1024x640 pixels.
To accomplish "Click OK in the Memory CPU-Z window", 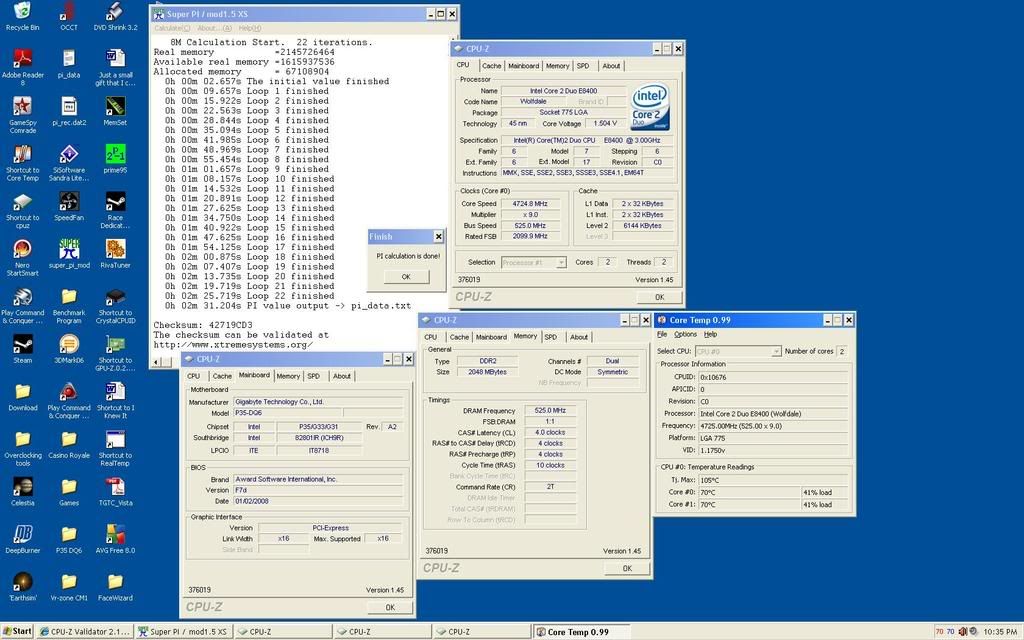I will 627,569.
